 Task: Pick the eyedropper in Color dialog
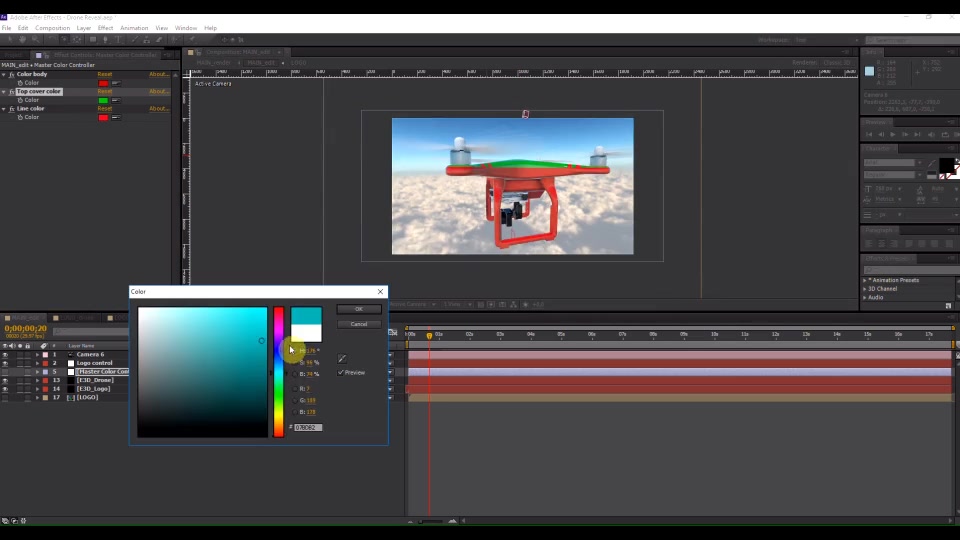coord(342,359)
